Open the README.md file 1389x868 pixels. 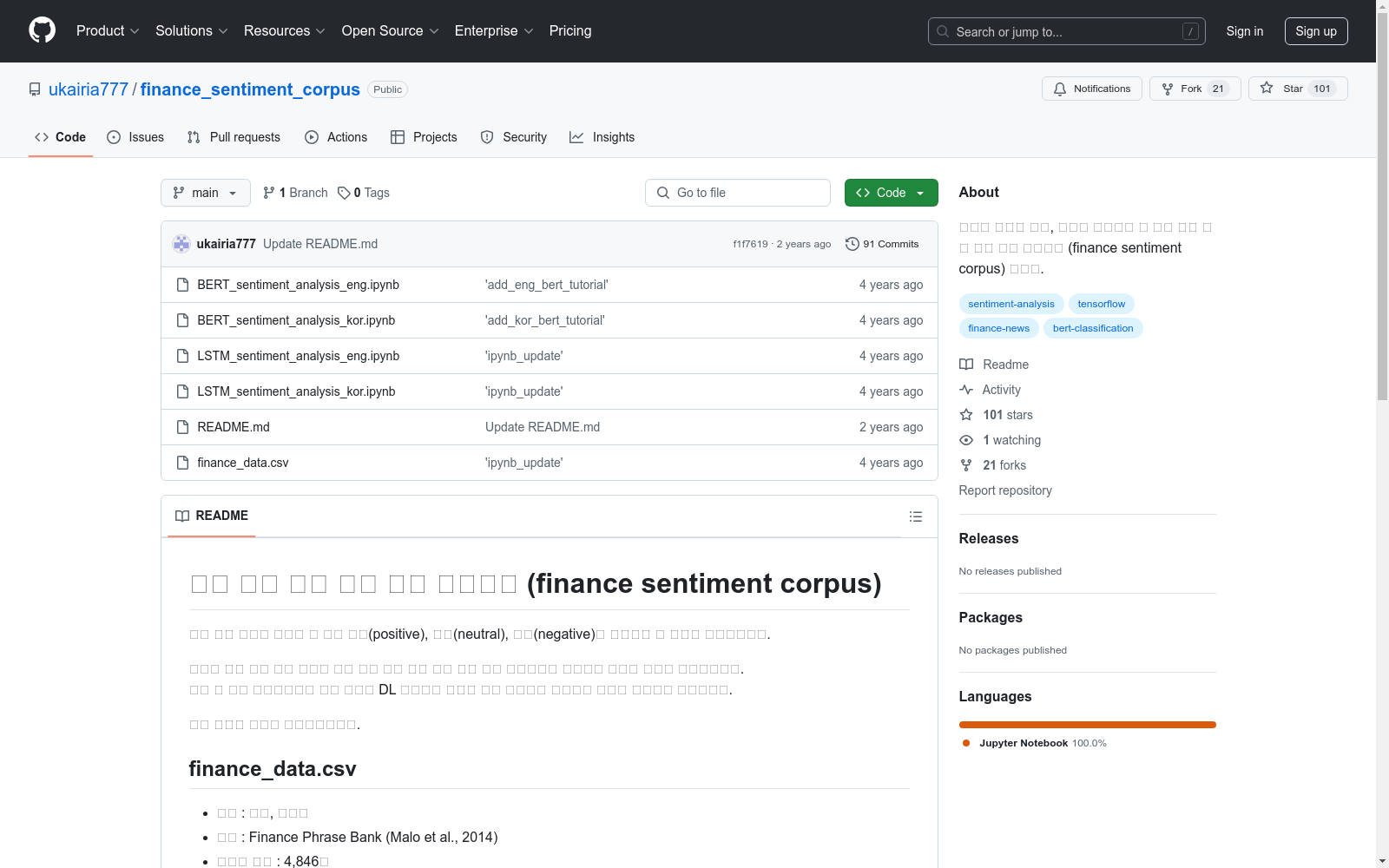pyautogui.click(x=234, y=427)
